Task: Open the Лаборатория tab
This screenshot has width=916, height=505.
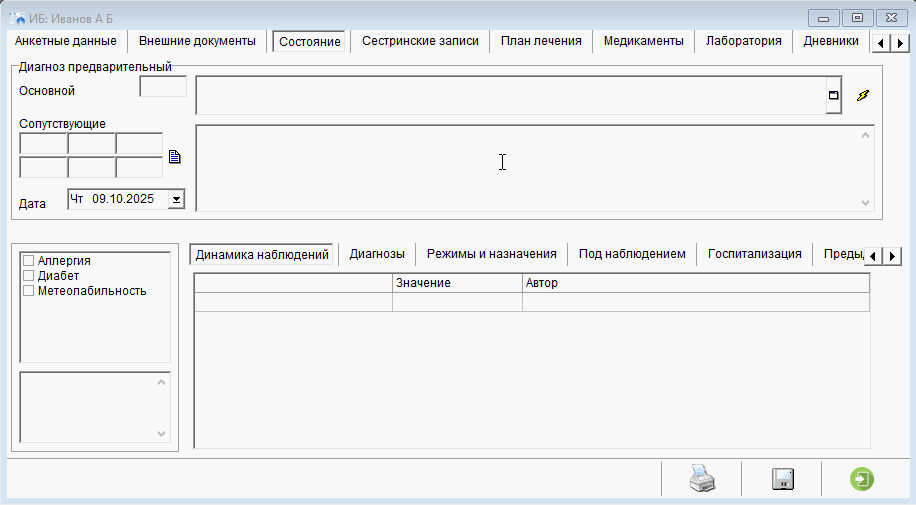Action: point(744,41)
